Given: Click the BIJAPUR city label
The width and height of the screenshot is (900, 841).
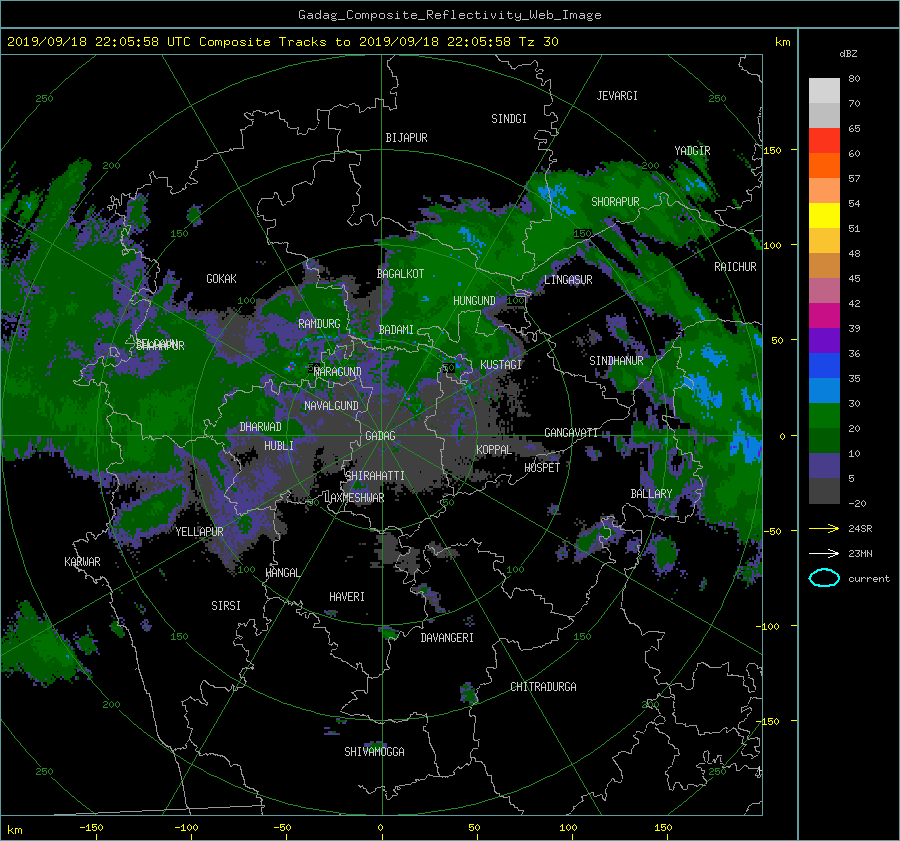Looking at the screenshot, I should pyautogui.click(x=406, y=138).
